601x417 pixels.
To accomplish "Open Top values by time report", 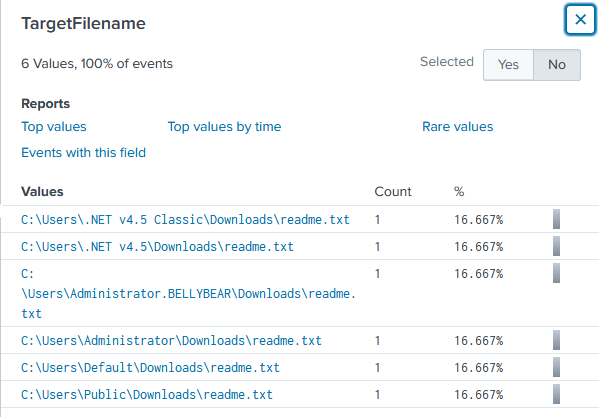I will [x=225, y=127].
